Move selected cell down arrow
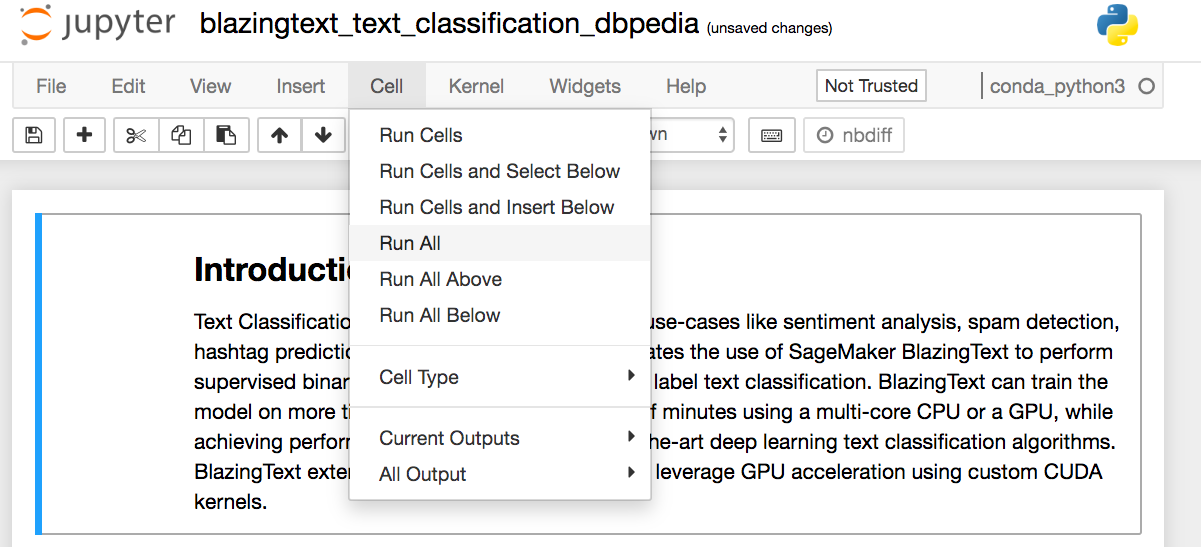The image size is (1201, 547). (x=322, y=135)
